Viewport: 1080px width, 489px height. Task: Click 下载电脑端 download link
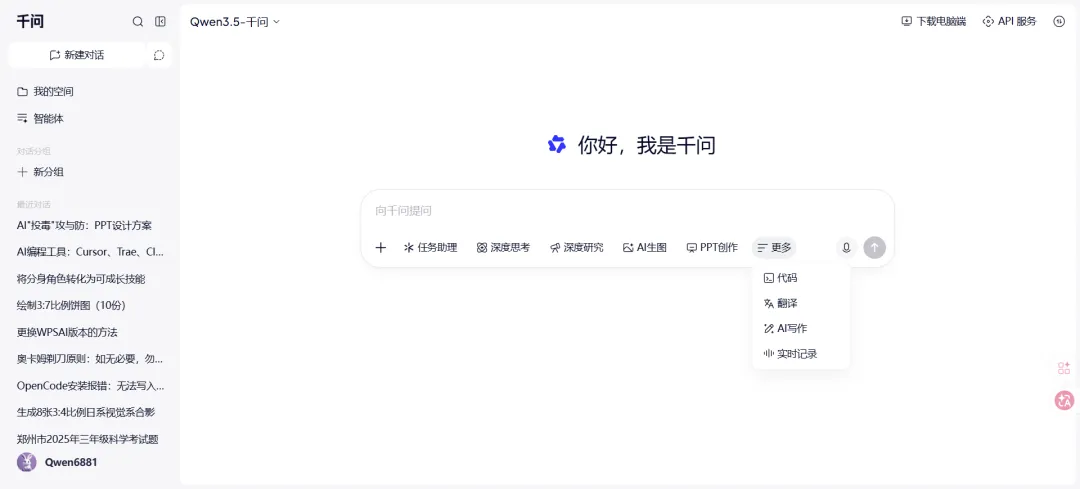[933, 21]
